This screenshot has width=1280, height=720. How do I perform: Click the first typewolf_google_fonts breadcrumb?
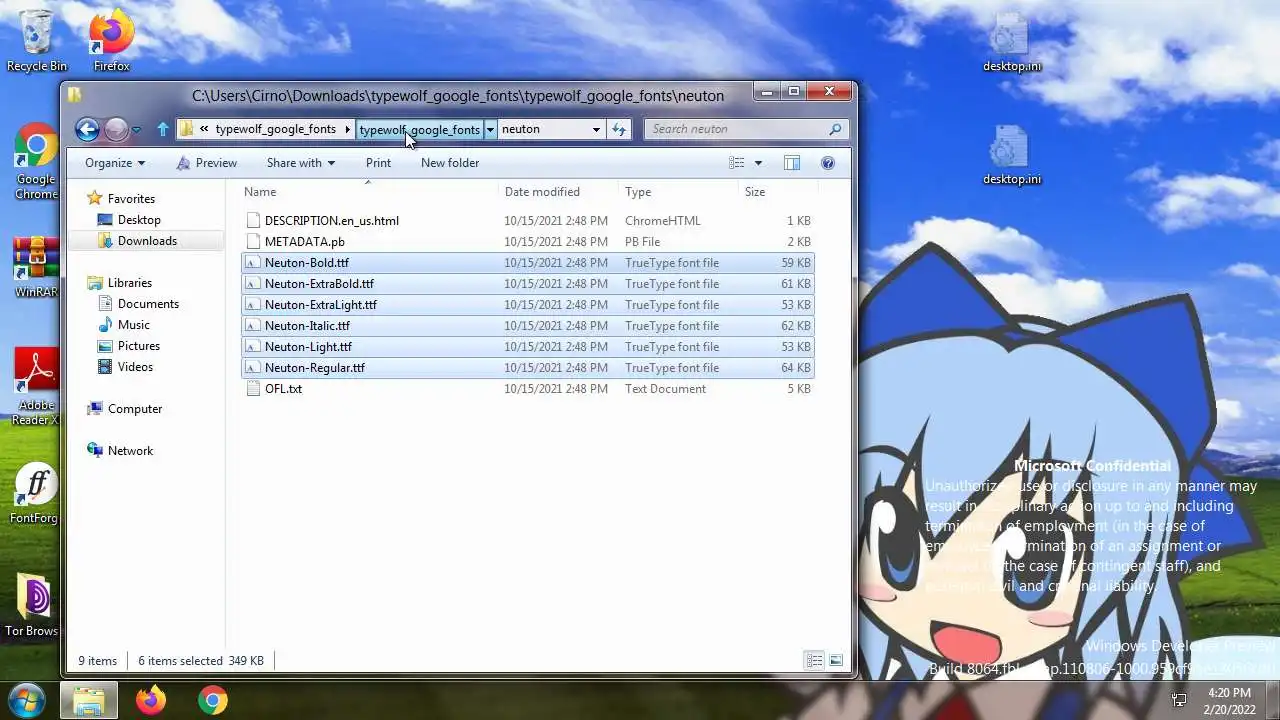(x=275, y=129)
